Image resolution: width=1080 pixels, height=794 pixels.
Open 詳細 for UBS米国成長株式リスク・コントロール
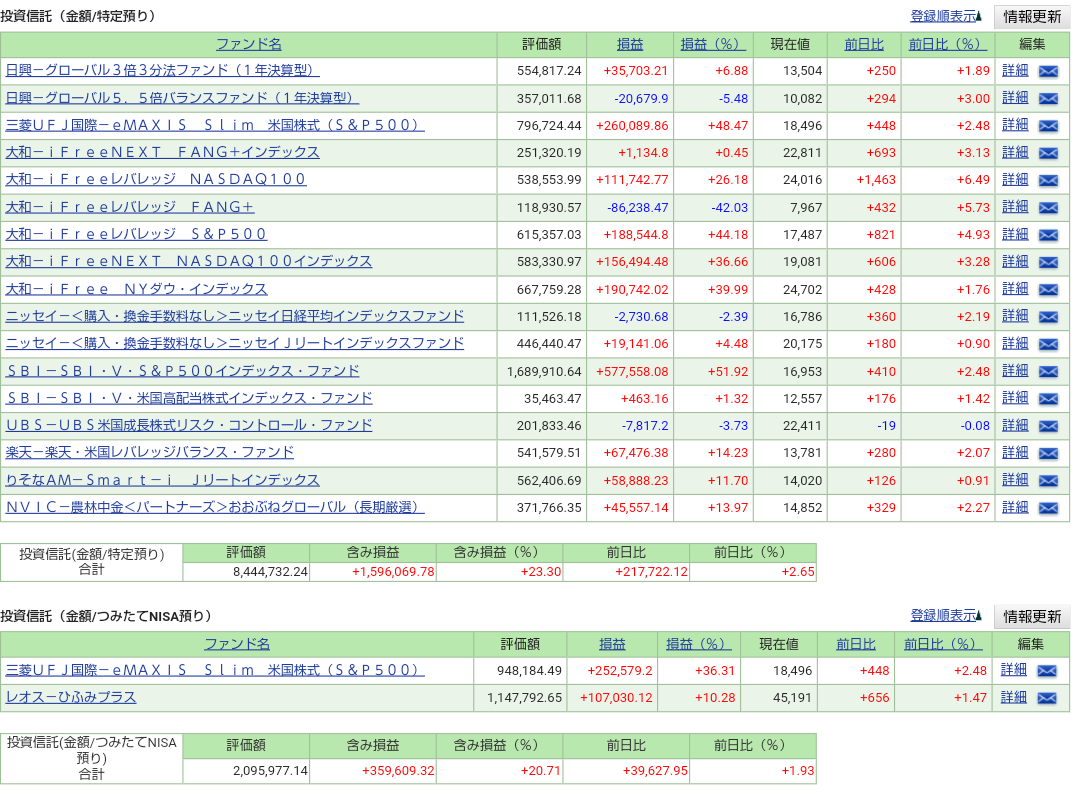tap(1015, 425)
